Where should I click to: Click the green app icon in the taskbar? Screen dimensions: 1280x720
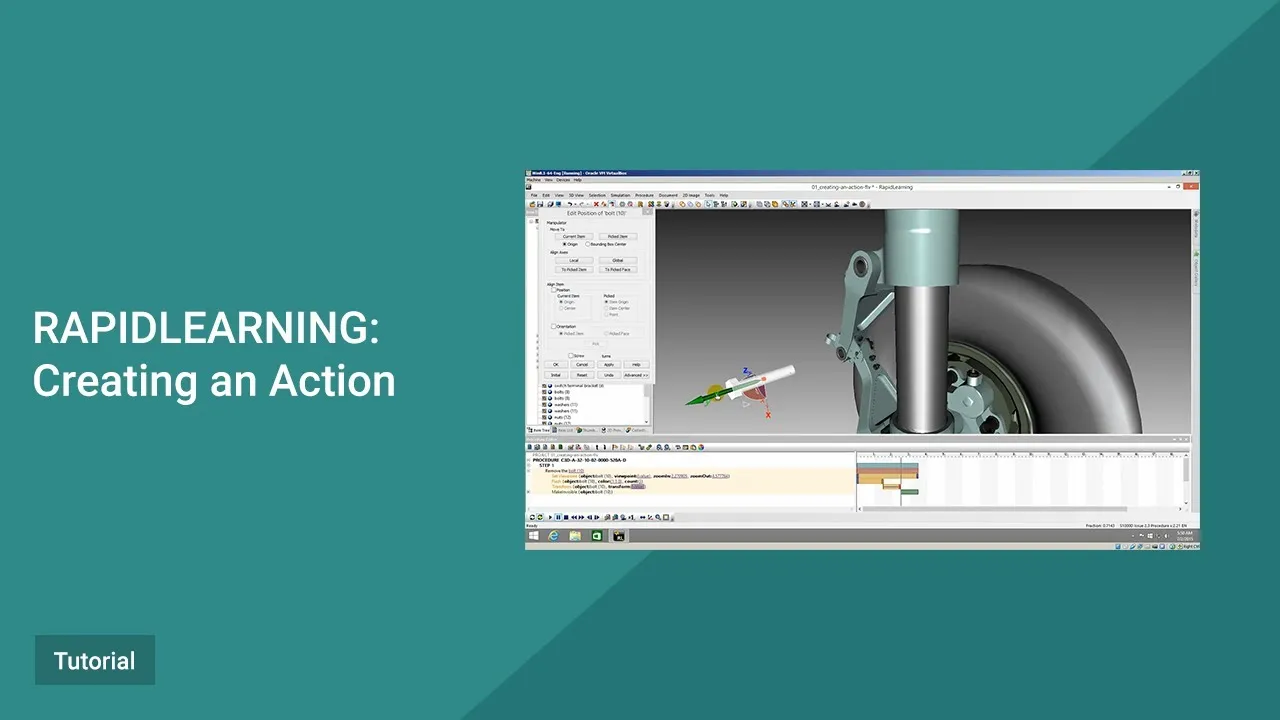pyautogui.click(x=597, y=536)
